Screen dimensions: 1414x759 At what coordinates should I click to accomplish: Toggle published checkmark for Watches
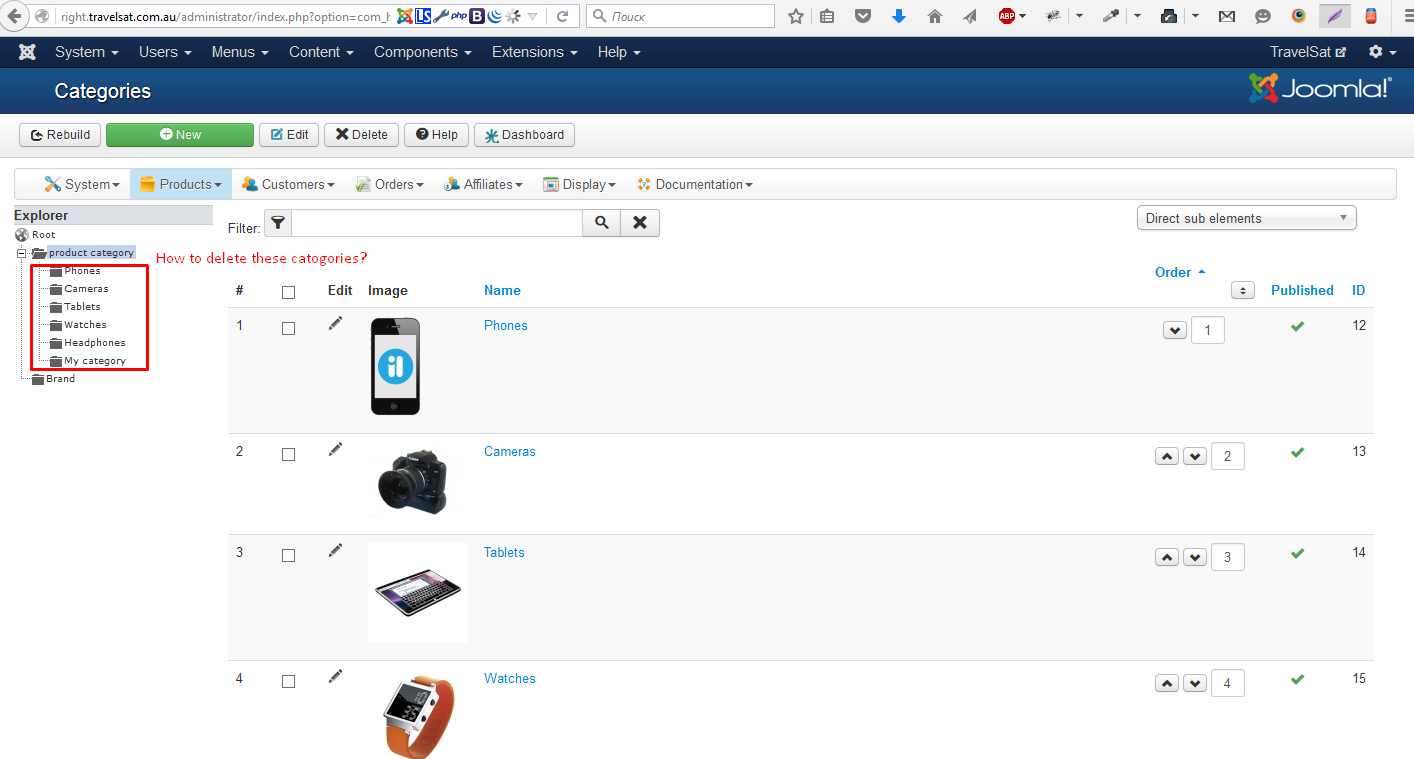point(1297,679)
